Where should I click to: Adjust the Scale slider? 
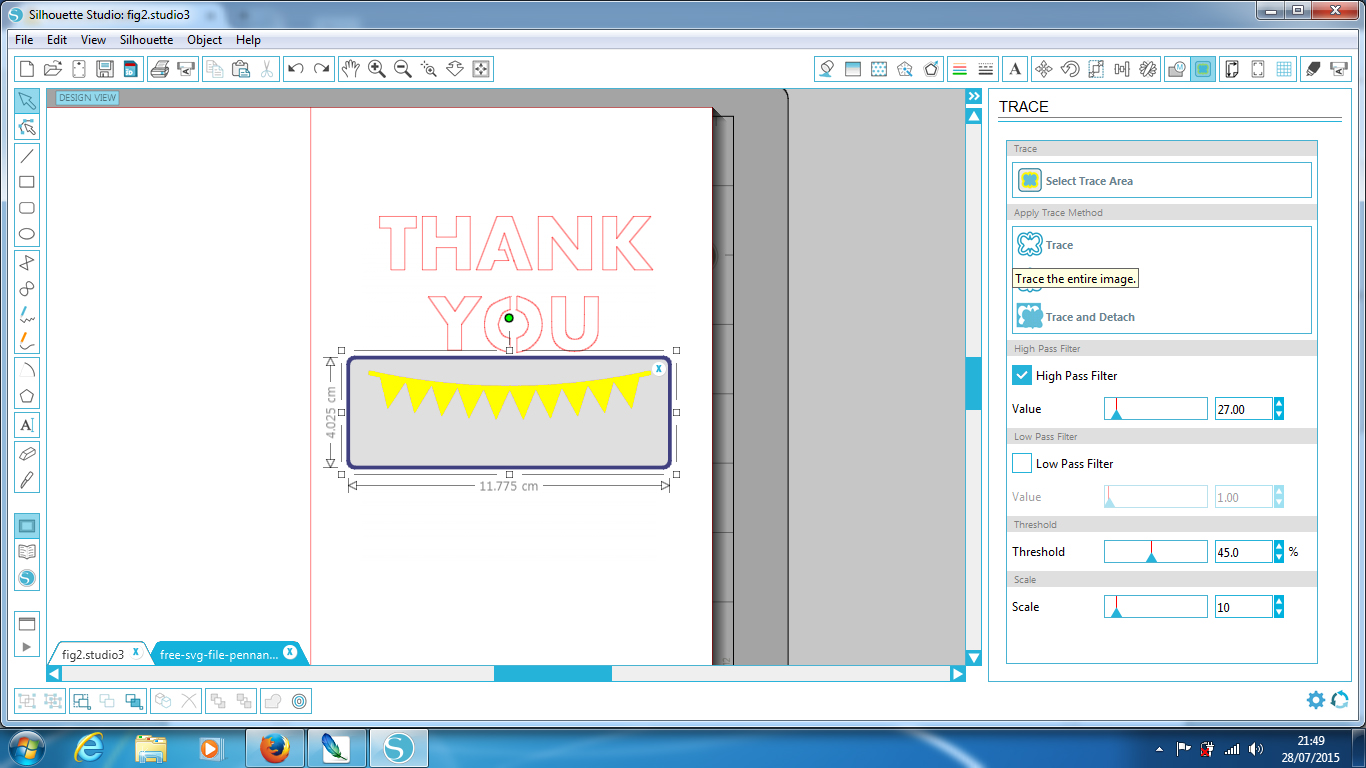(1155, 606)
